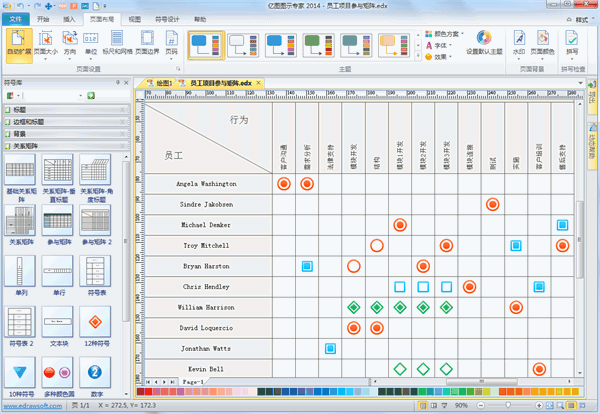
Task: Select the first blue theme thumbnail
Action: [x=206, y=46]
